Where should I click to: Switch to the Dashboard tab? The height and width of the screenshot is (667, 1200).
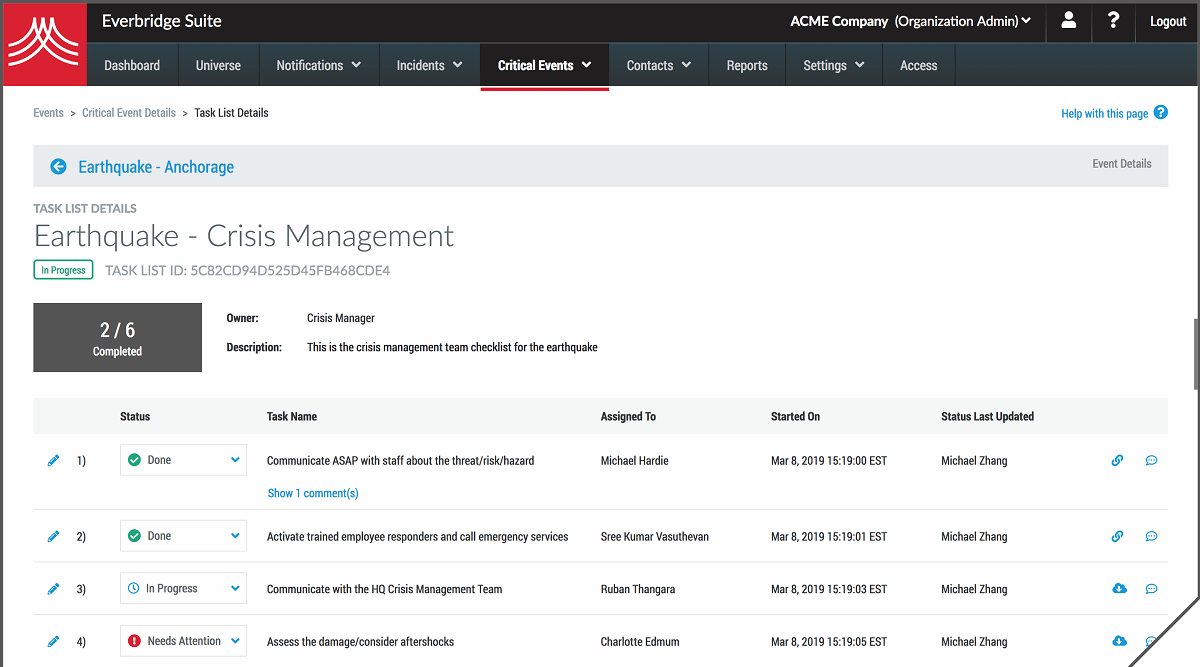131,64
